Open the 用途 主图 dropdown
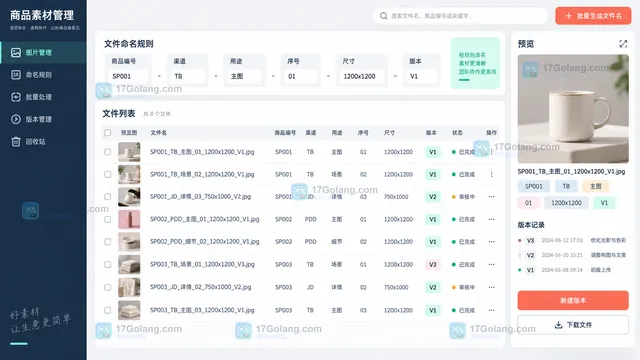 (x=244, y=76)
